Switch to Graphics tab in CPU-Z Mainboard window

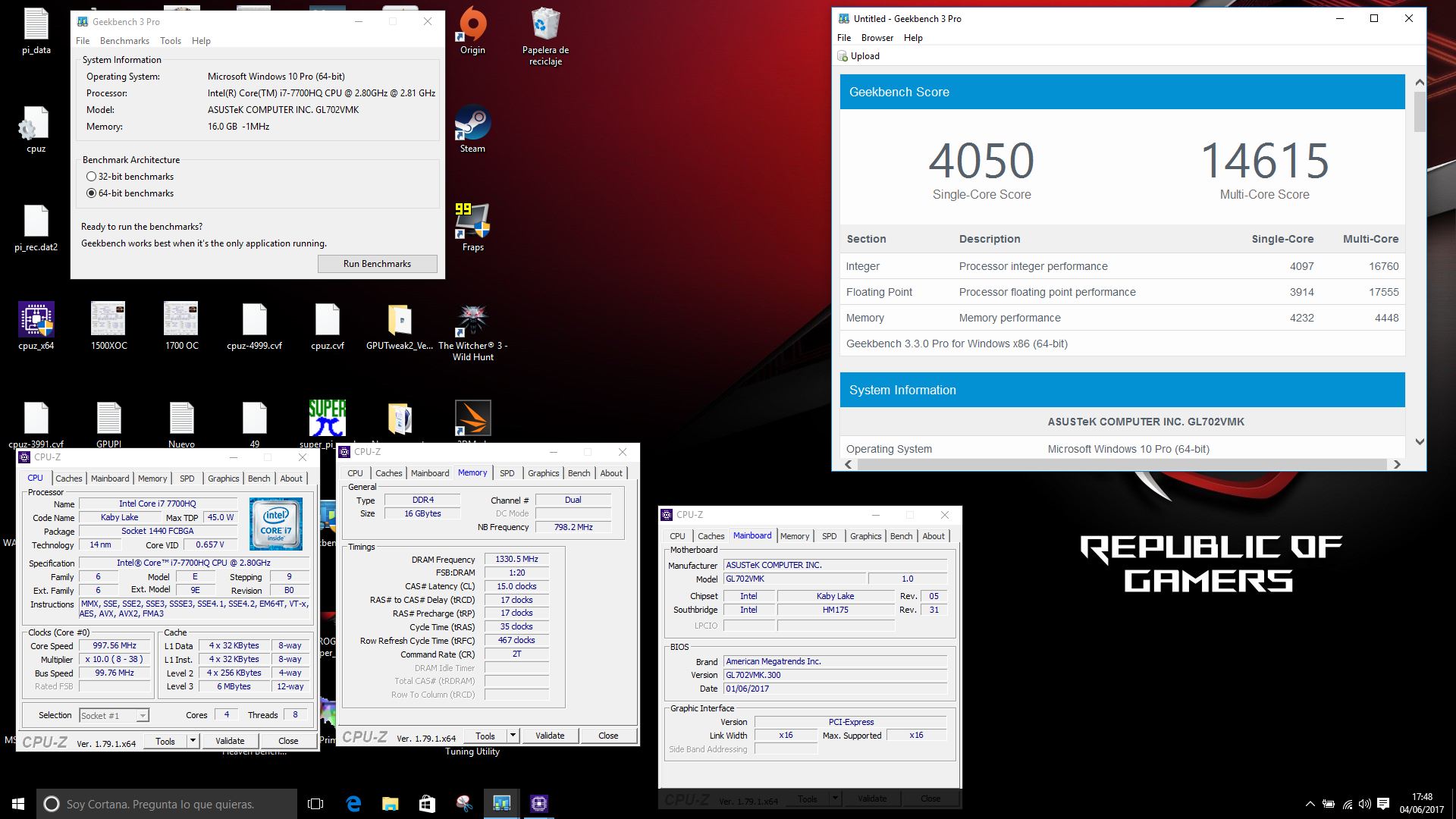pos(866,536)
